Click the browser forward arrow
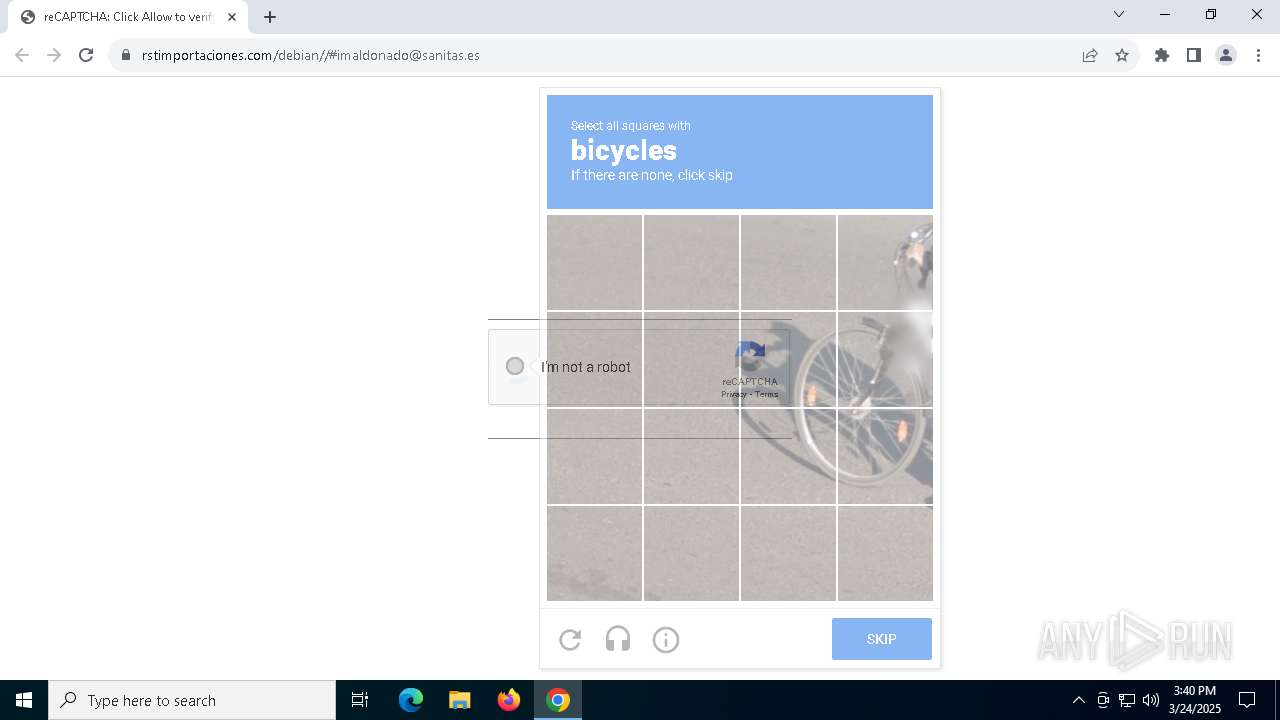Screen dimensions: 1280x720 point(54,55)
